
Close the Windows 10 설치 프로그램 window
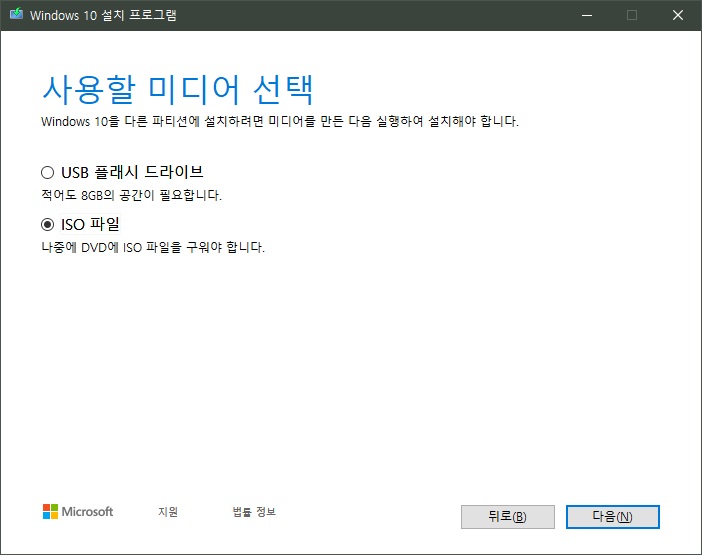point(678,15)
